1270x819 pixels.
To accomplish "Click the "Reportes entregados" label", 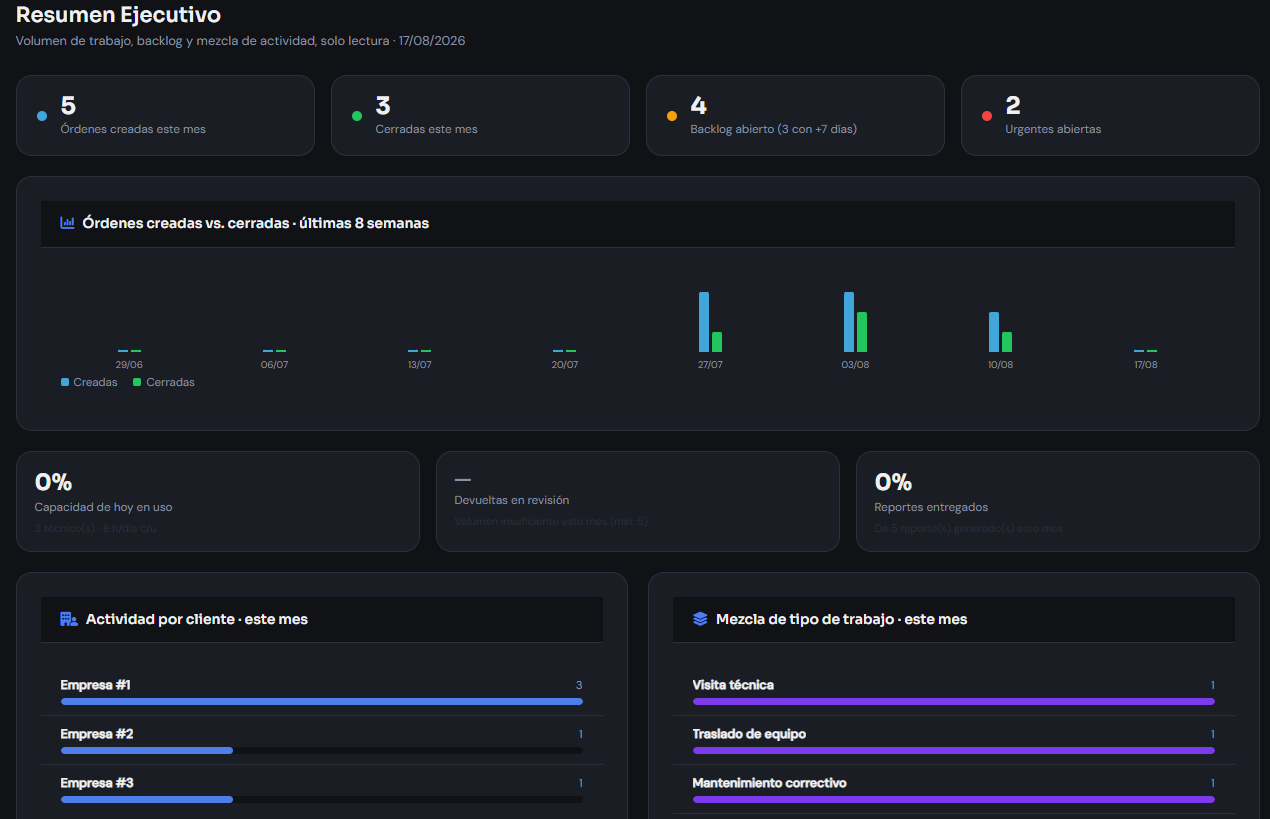I will 931,507.
